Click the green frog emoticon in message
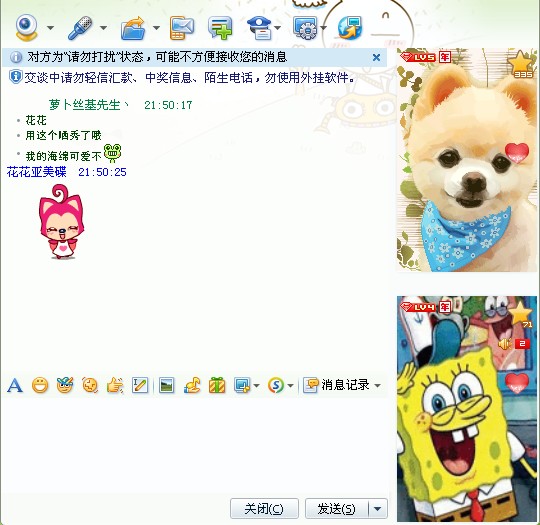The height and width of the screenshot is (525, 540). (x=113, y=153)
